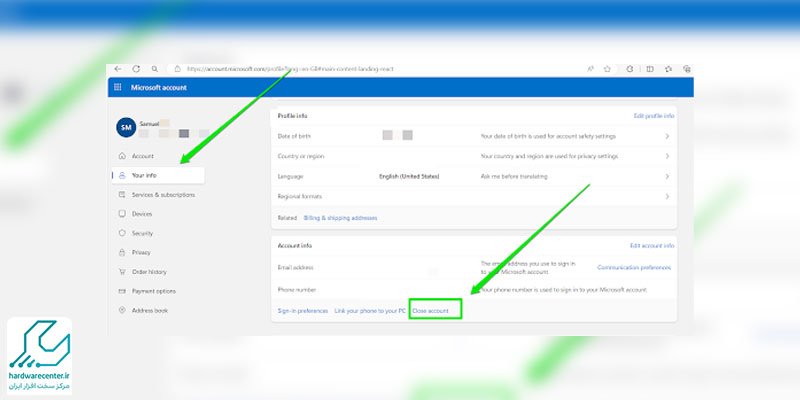Screen dimensions: 800x400
Task: Click the Edit account info link
Action: coord(652,246)
